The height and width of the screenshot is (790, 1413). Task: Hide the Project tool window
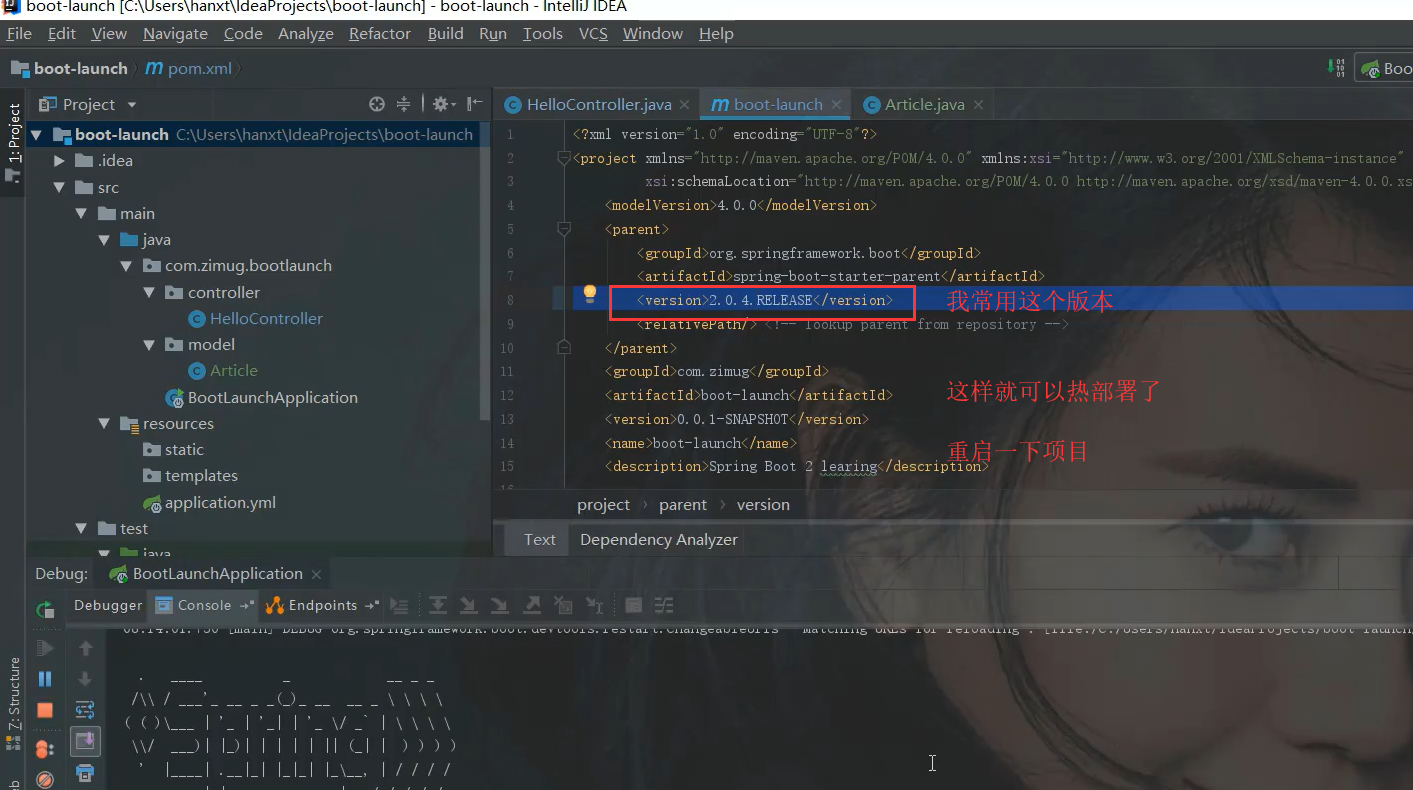click(x=474, y=104)
